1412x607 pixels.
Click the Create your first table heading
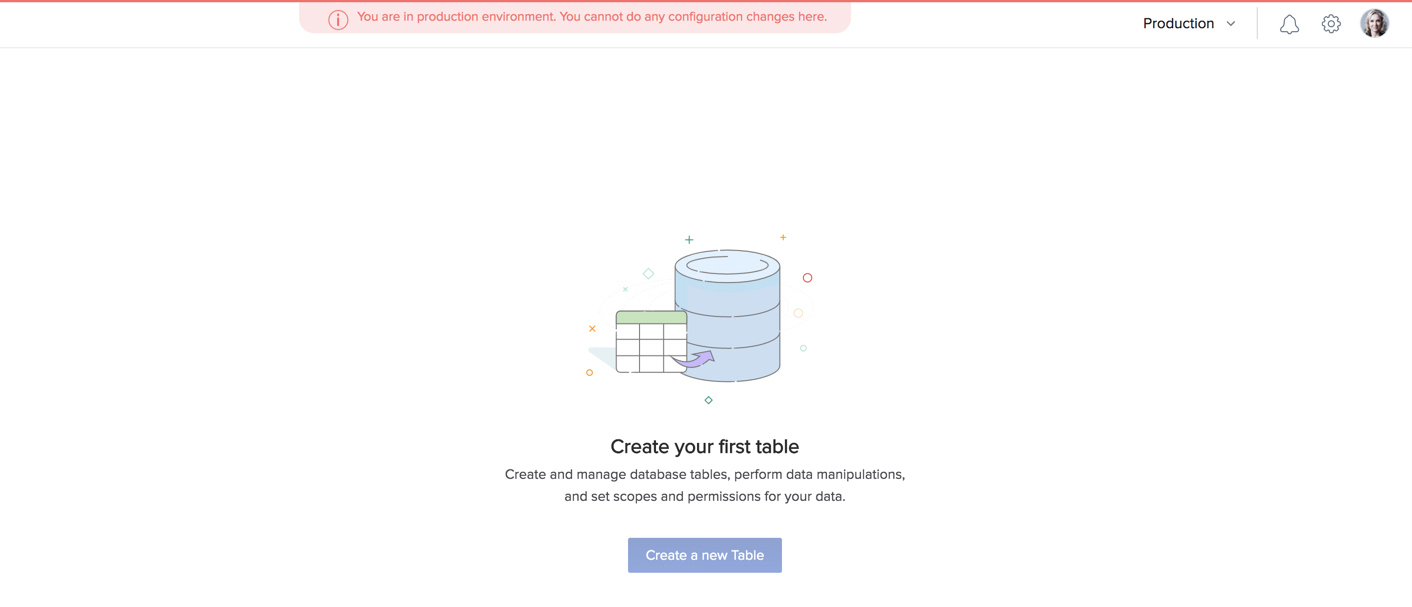tap(704, 446)
